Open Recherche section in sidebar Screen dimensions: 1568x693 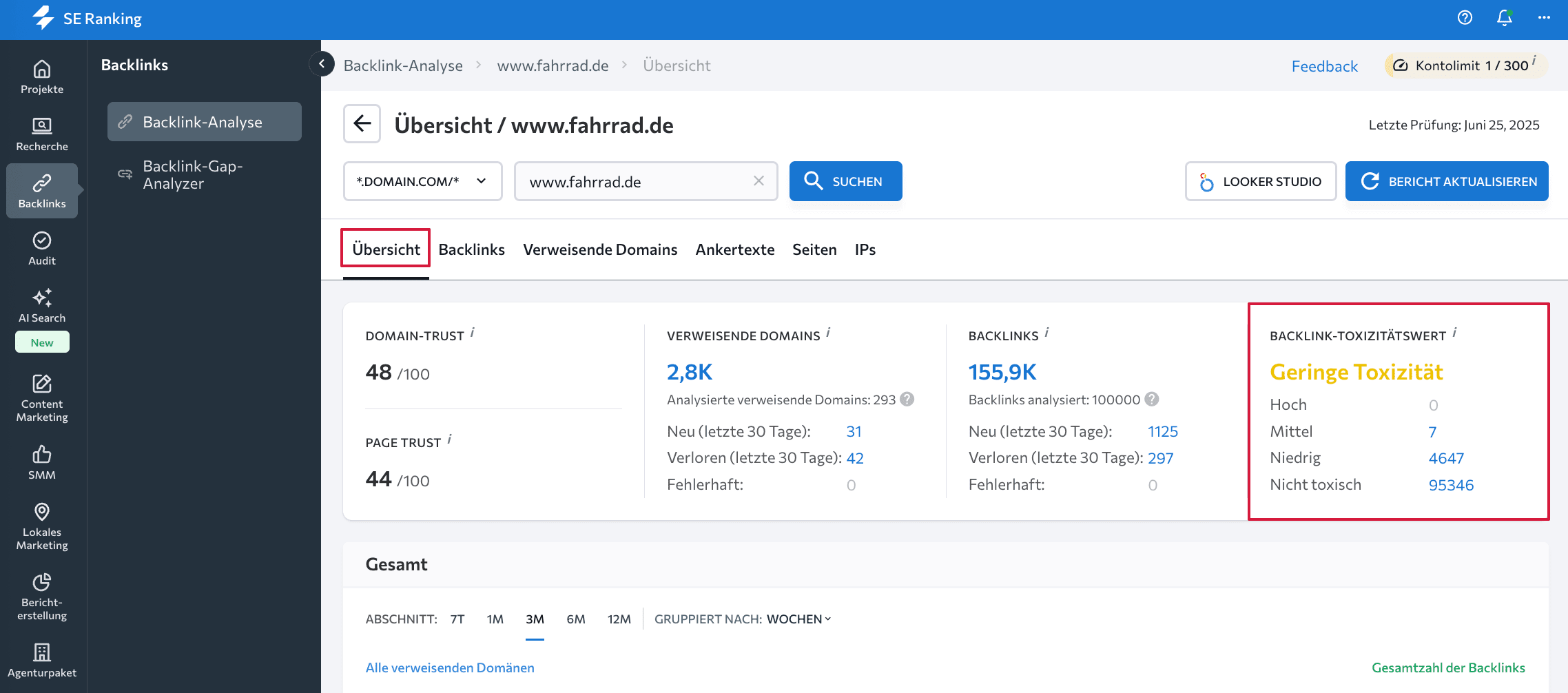(x=42, y=134)
